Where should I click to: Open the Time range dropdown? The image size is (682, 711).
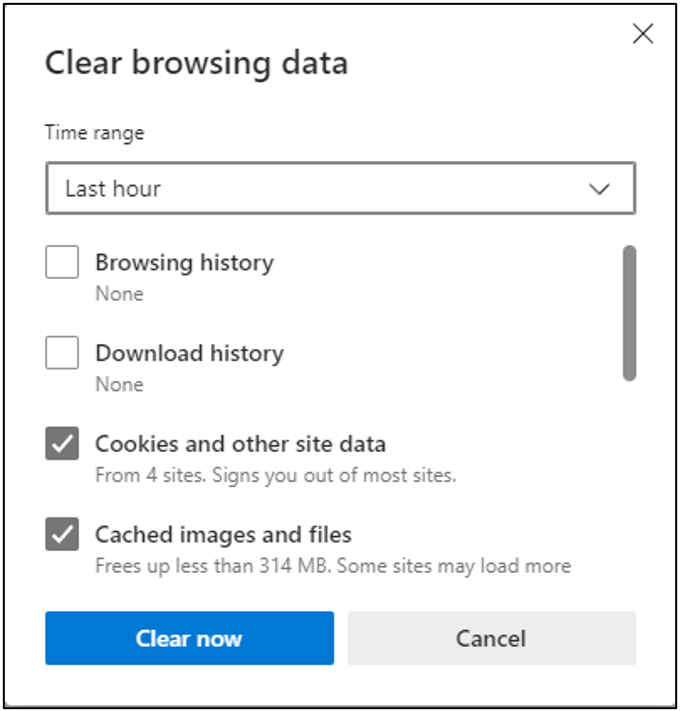[341, 188]
